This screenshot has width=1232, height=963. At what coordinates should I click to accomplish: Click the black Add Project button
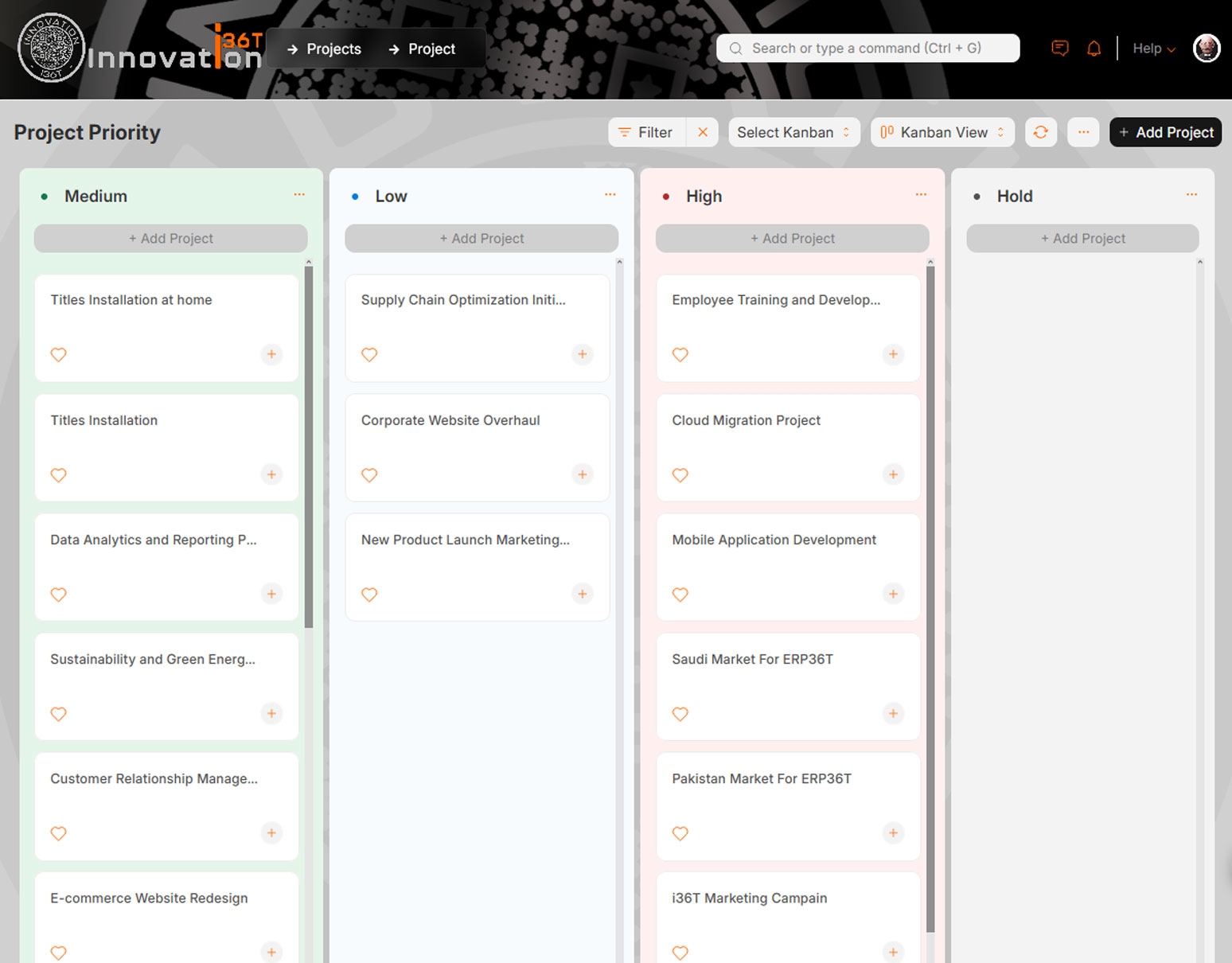point(1165,132)
